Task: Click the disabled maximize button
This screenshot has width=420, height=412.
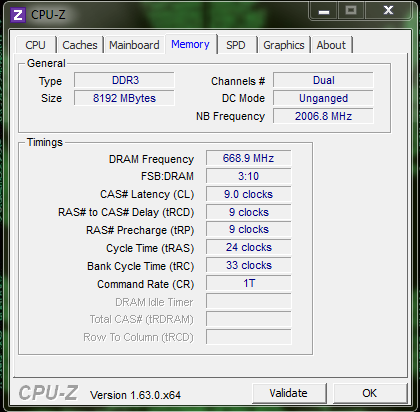Action: [351, 11]
